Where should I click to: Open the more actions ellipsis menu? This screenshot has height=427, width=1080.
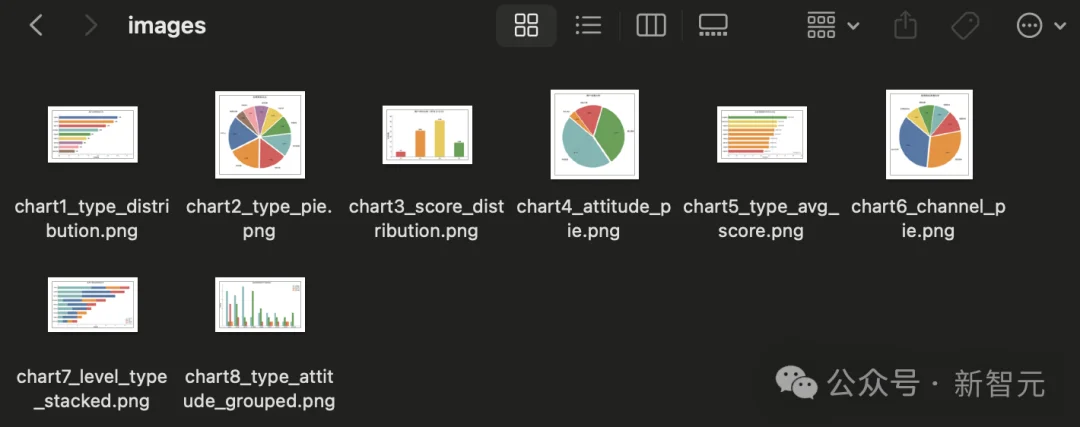click(1029, 26)
